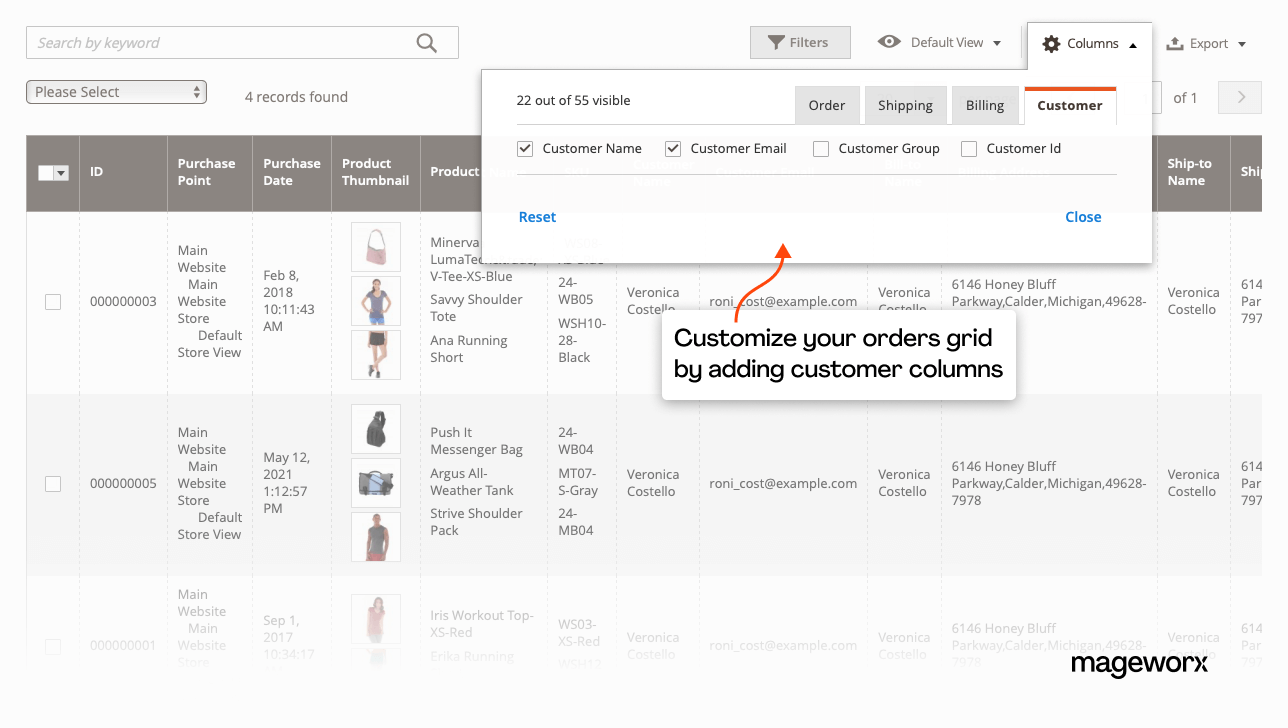Select the row checkbox for order 000000005
Image resolution: width=1288 pixels, height=728 pixels.
tap(53, 484)
